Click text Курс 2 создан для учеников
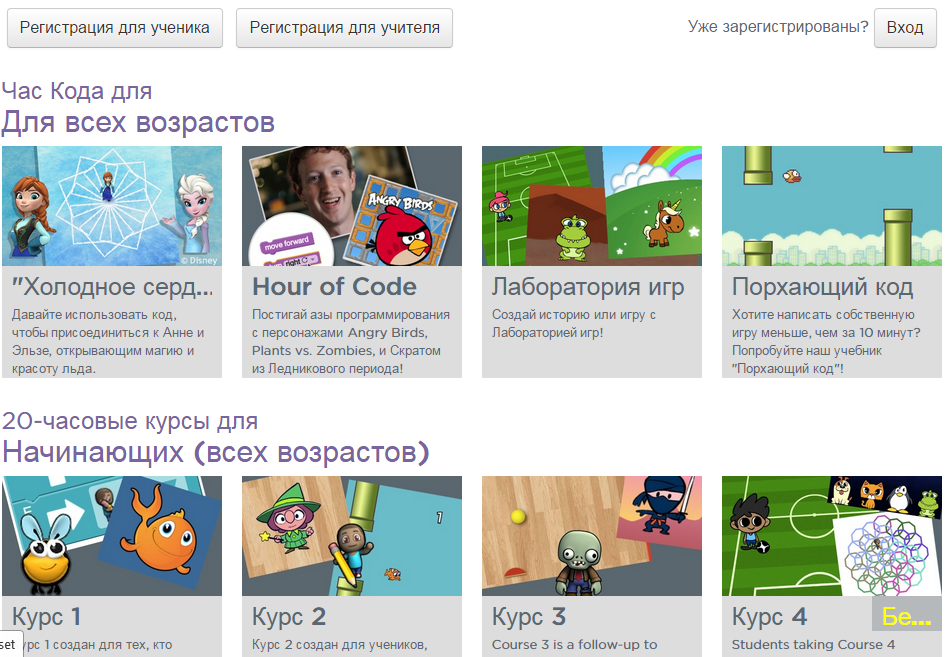Screen dimensions: 948x657 tap(340, 646)
